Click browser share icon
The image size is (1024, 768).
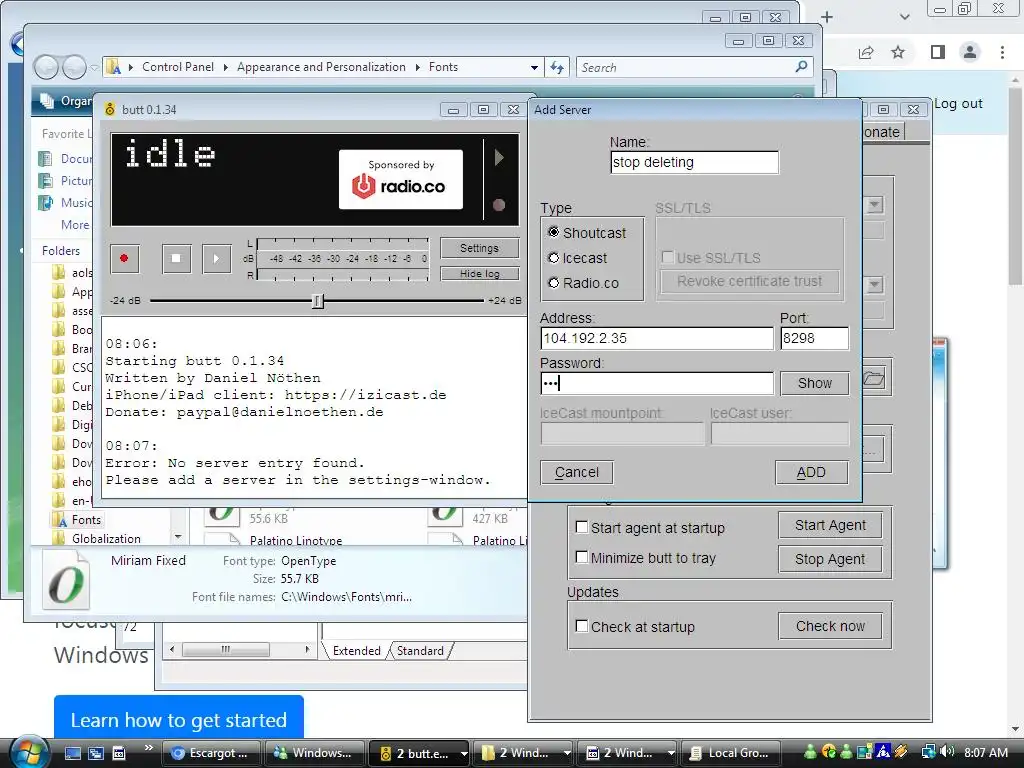[x=866, y=52]
